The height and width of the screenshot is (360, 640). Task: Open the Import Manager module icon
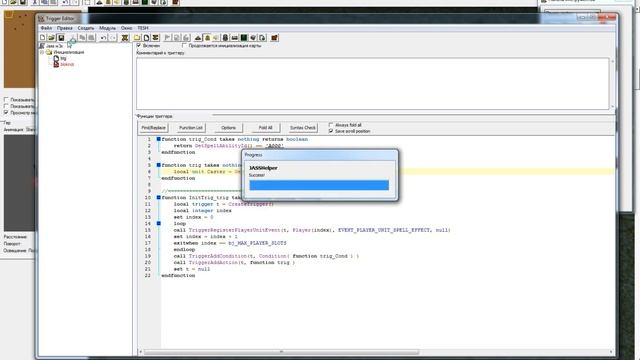point(262,38)
